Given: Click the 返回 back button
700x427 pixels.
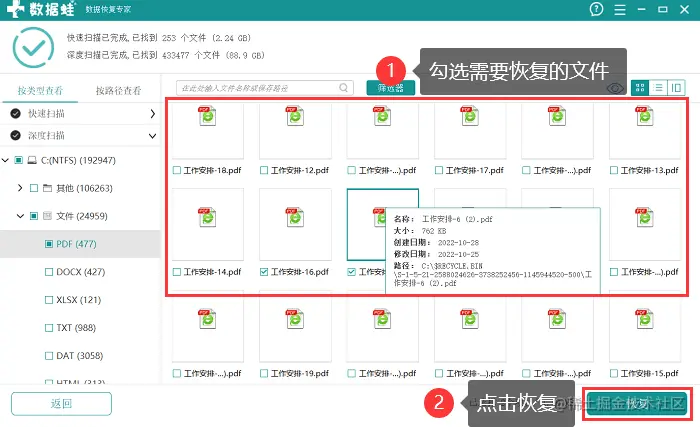Looking at the screenshot, I should pyautogui.click(x=61, y=404).
